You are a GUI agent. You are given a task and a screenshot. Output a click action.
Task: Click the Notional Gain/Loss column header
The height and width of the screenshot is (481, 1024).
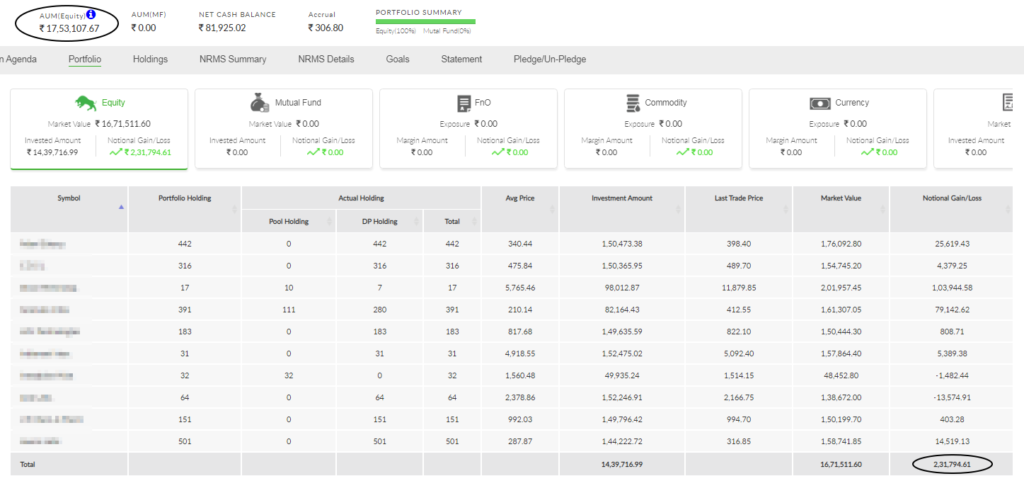[951, 209]
